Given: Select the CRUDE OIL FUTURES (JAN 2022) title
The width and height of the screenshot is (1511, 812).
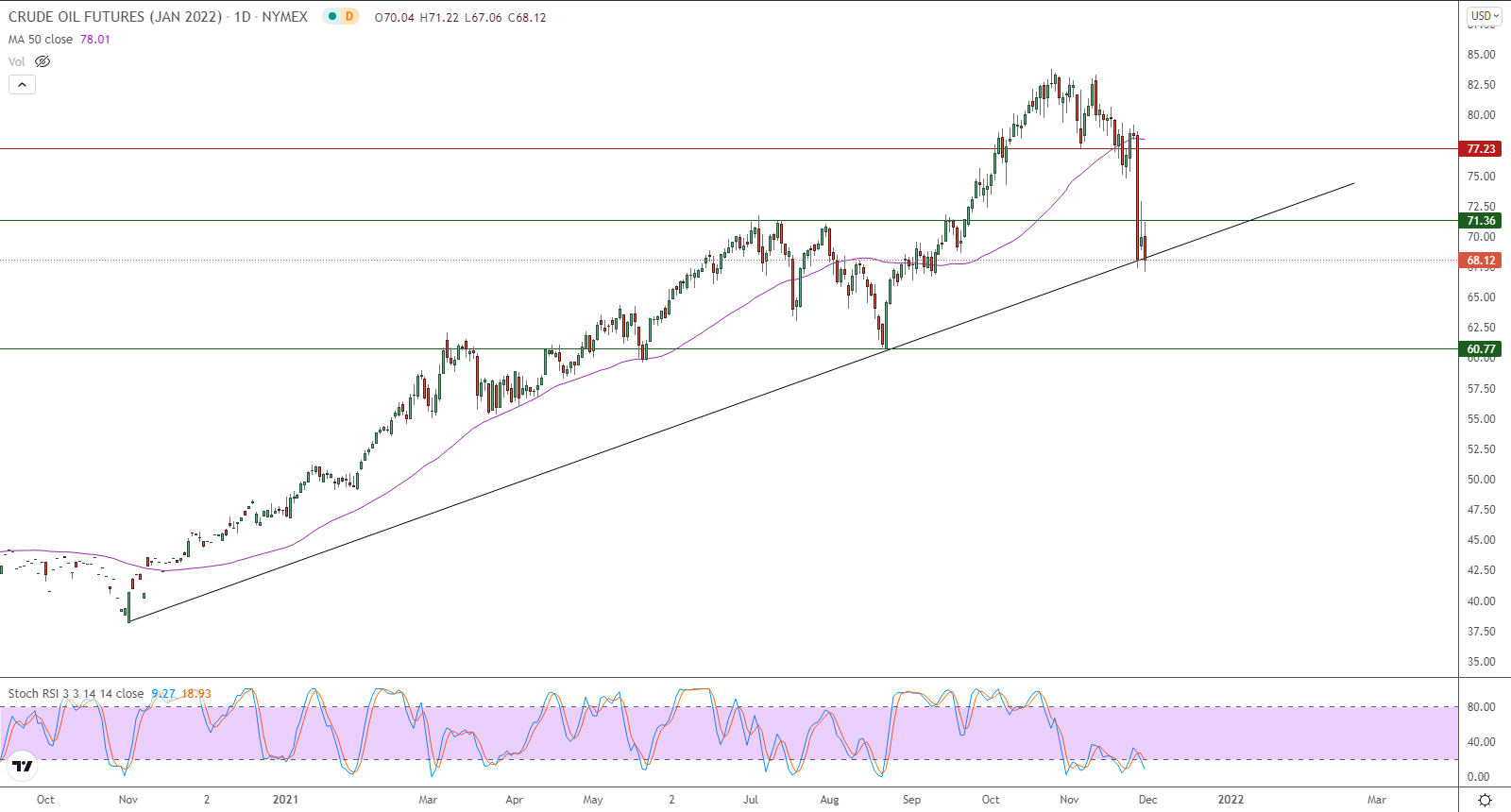Looking at the screenshot, I should pos(115,17).
